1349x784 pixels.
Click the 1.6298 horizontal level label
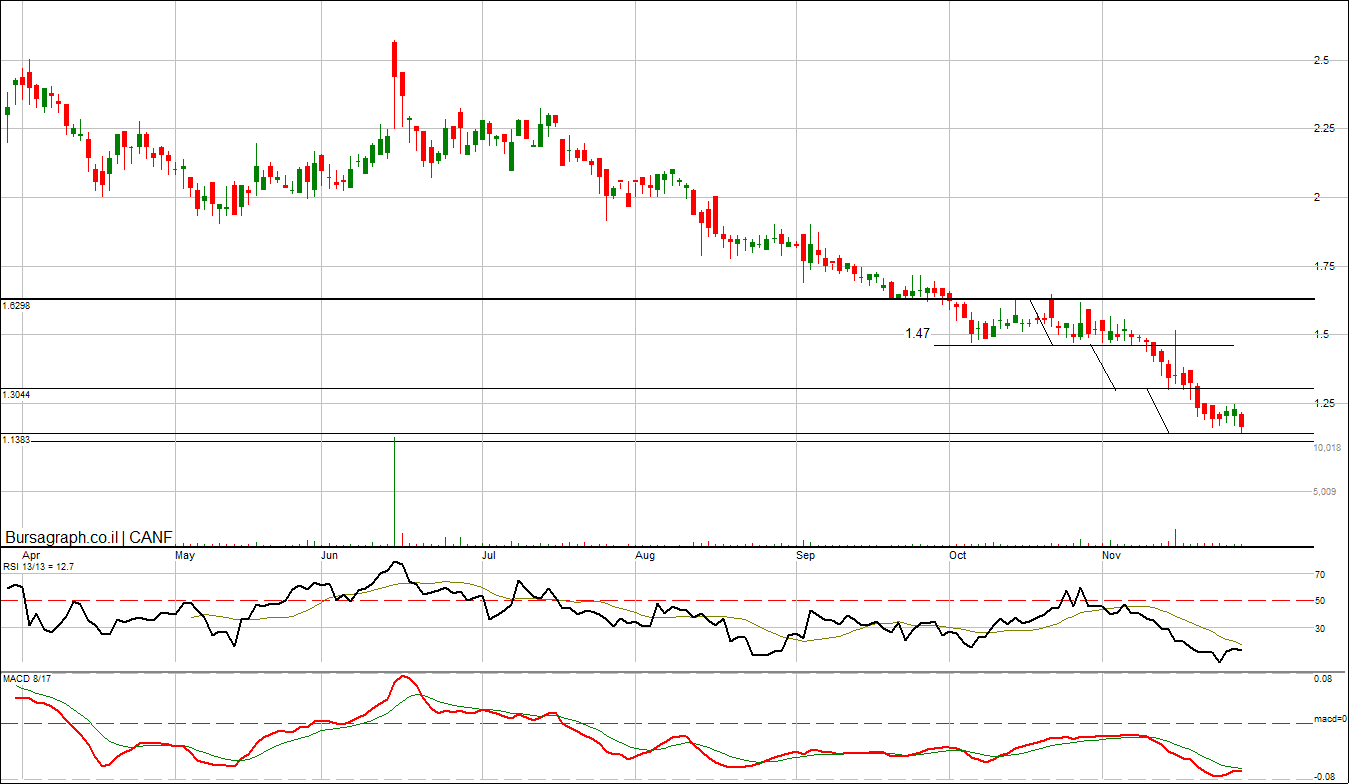point(17,306)
